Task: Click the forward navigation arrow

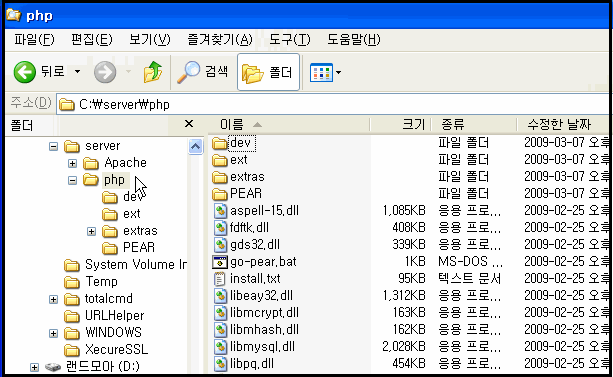Action: (x=105, y=72)
